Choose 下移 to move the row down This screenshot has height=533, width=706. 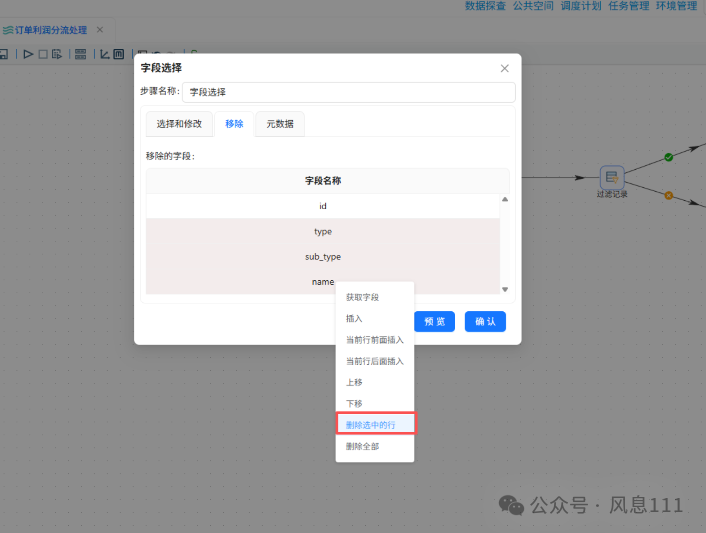[x=375, y=404]
